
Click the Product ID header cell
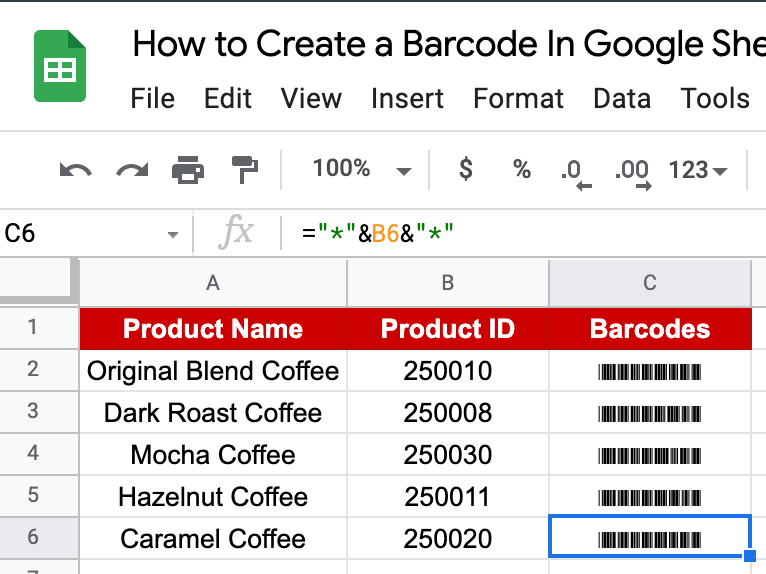pos(448,328)
